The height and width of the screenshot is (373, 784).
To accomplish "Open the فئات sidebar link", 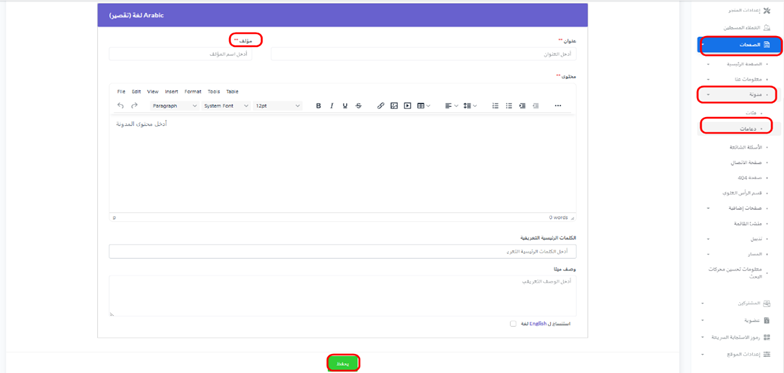I will point(751,113).
